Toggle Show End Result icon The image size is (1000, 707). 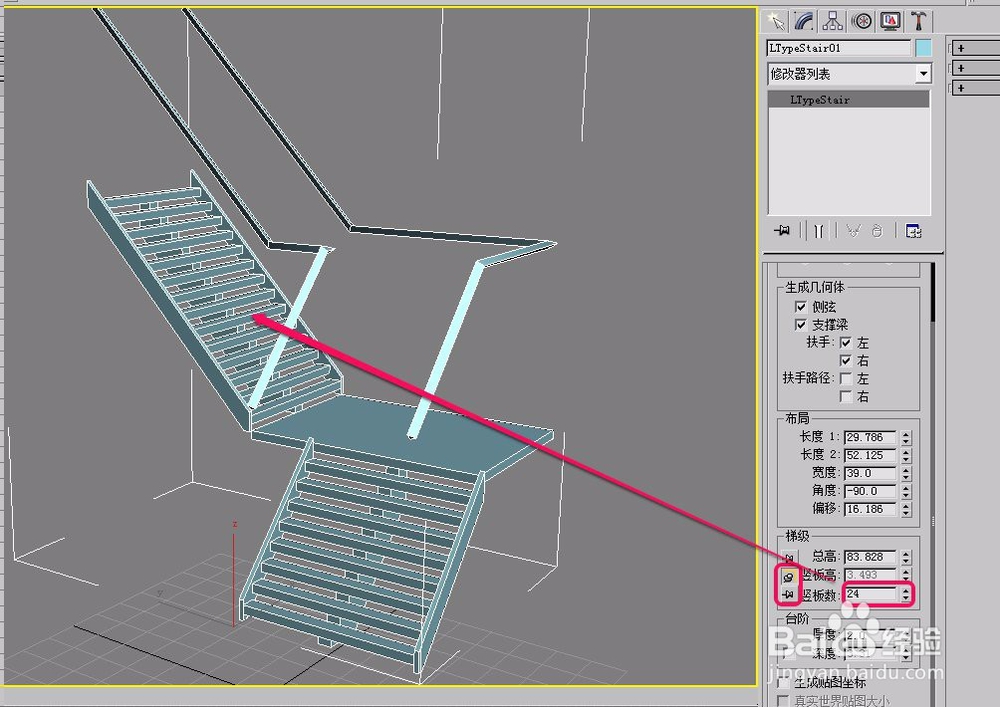819,231
